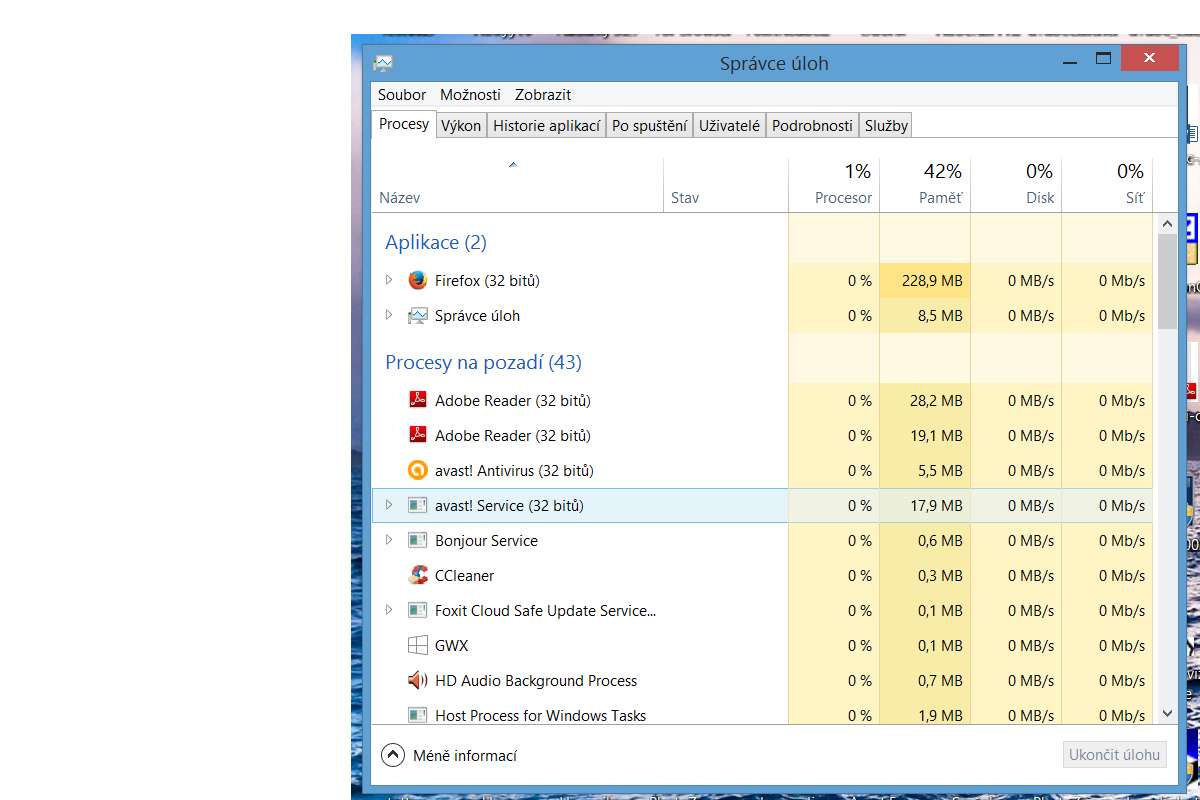Click the scrollbar down arrow
The height and width of the screenshot is (800, 1200).
[x=1167, y=714]
